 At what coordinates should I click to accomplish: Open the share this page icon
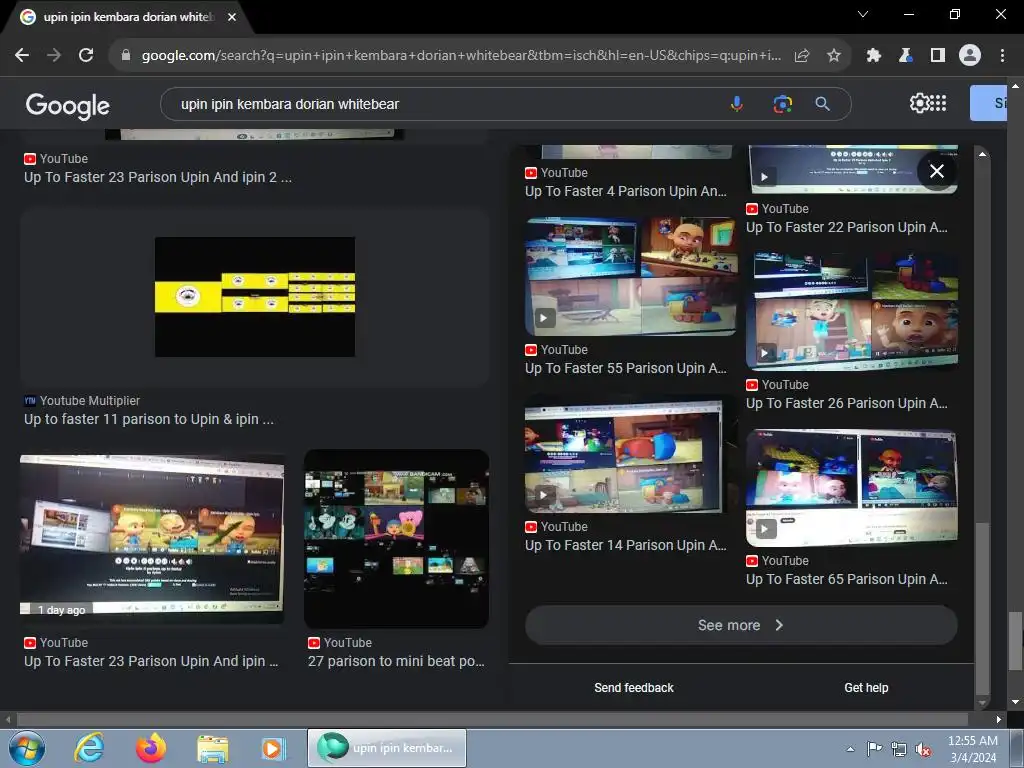coord(802,56)
